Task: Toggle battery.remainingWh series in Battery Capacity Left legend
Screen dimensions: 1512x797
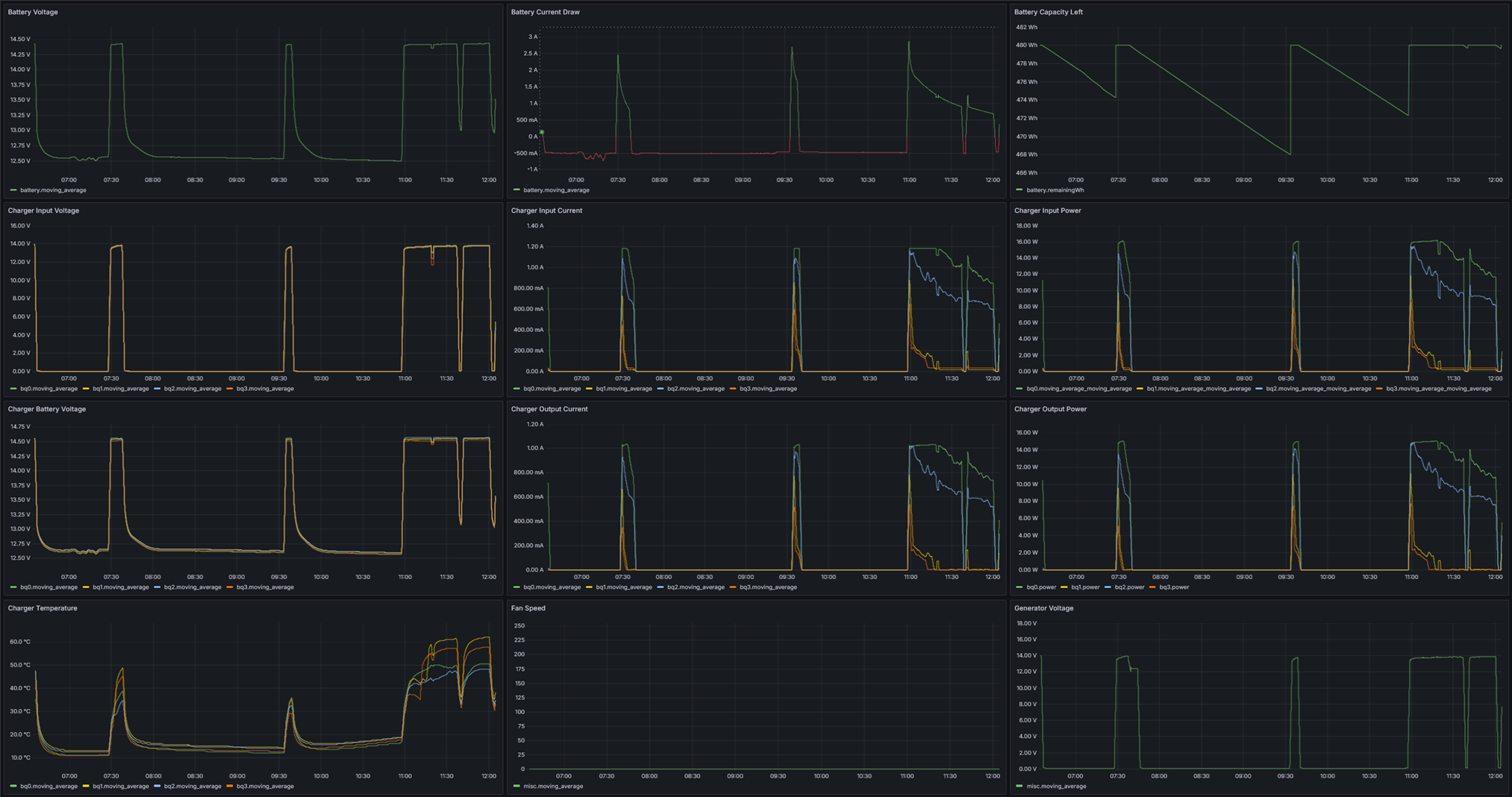Action: 1055,190
